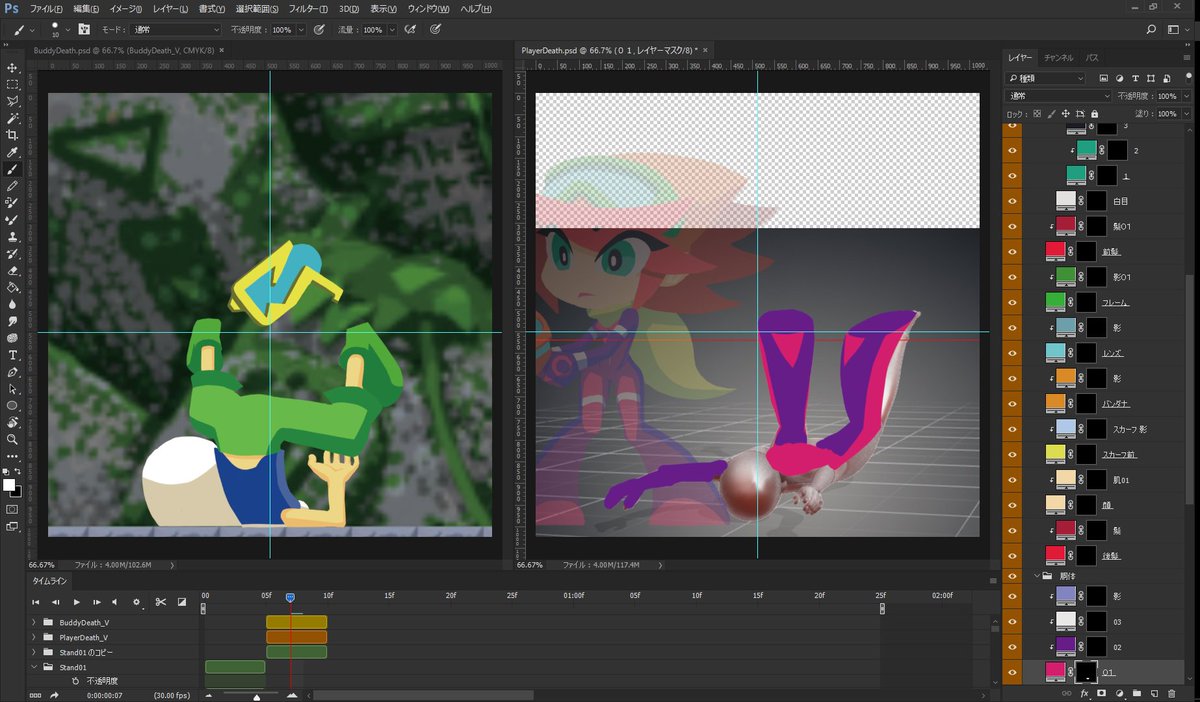This screenshot has width=1200, height=702.
Task: Select the Type tool in toolbar
Action: coord(13,355)
